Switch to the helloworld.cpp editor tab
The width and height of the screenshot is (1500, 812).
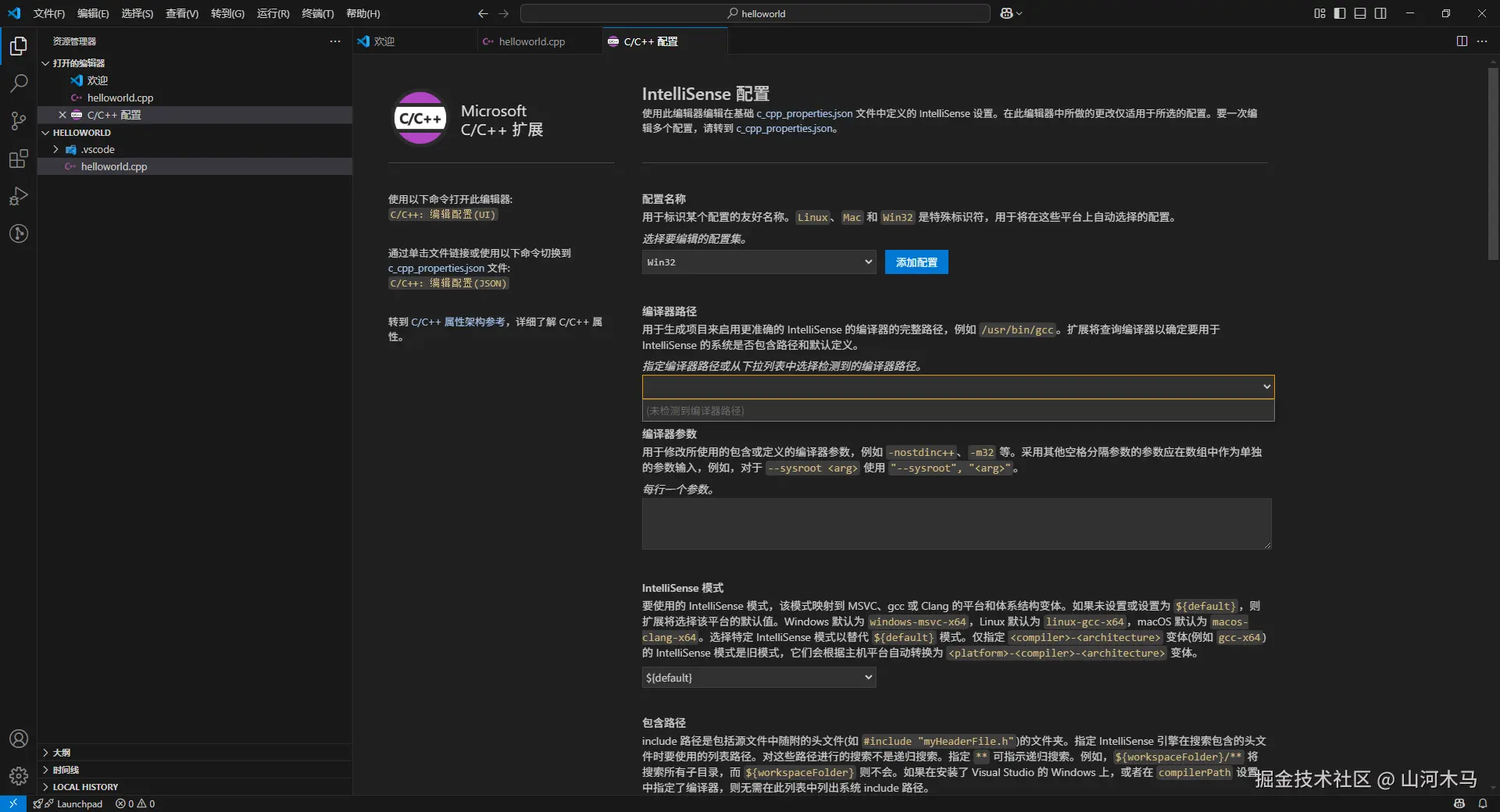[539, 41]
